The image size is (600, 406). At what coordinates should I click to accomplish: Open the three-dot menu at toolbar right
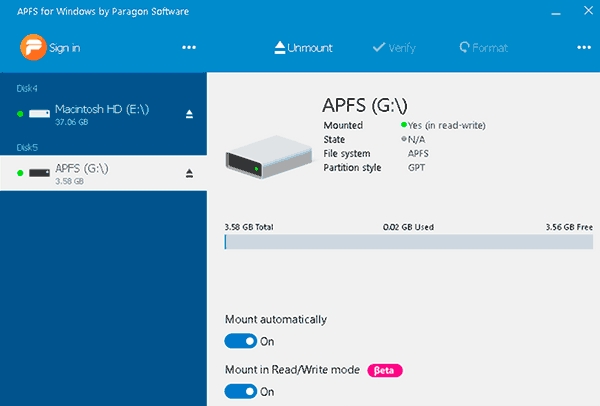tap(584, 47)
